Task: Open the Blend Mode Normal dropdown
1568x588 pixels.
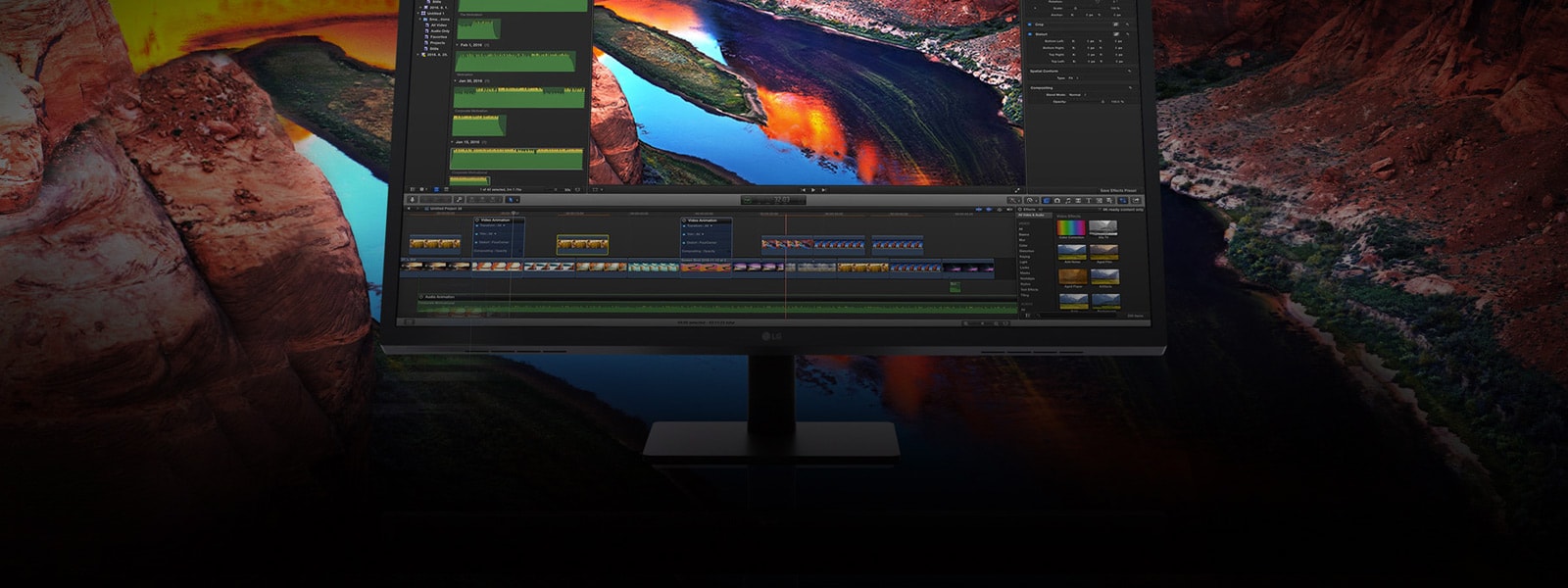Action: click(1077, 95)
